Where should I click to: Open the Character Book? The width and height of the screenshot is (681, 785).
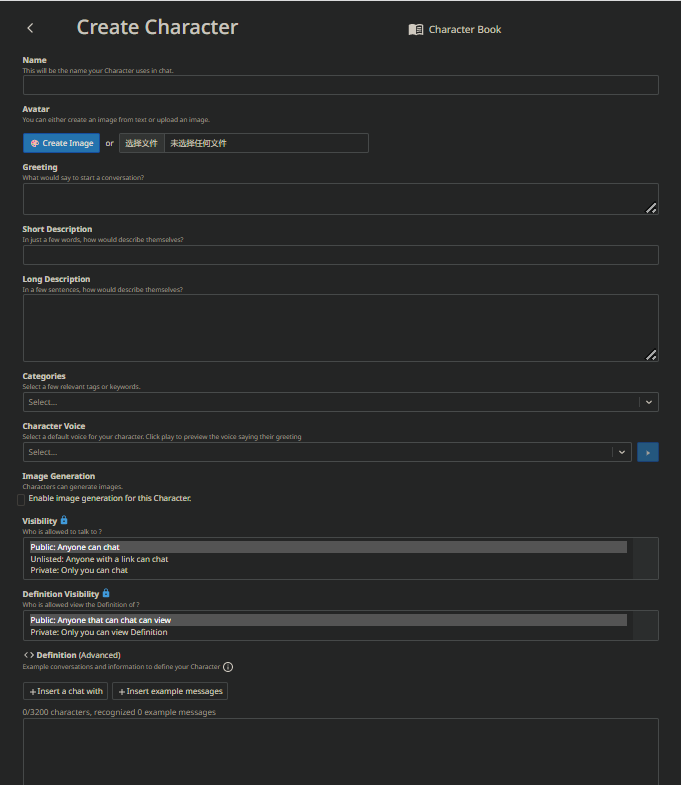click(455, 30)
